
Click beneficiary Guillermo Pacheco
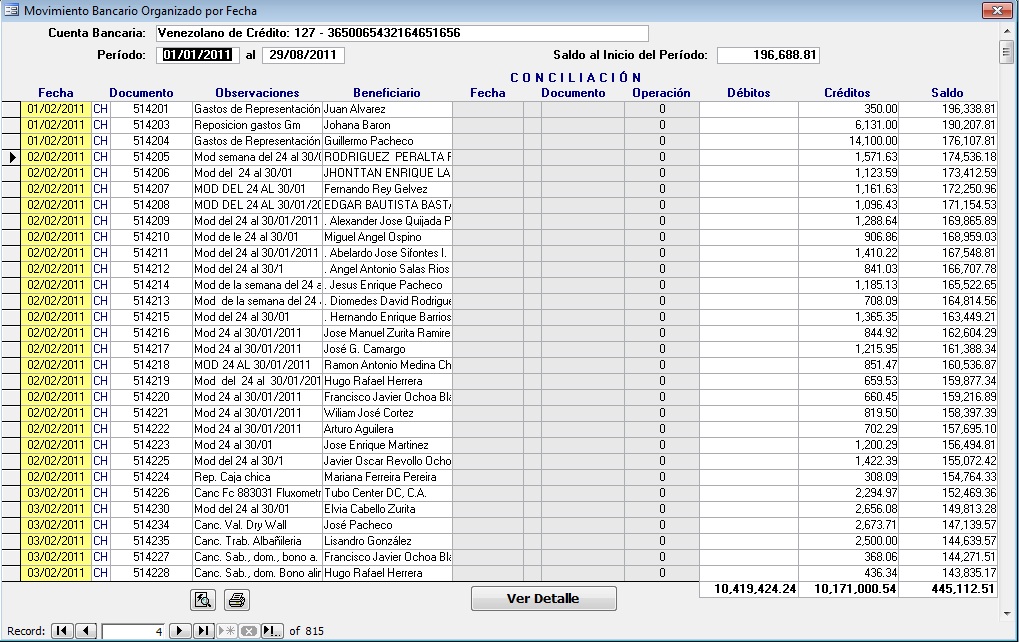(x=368, y=141)
